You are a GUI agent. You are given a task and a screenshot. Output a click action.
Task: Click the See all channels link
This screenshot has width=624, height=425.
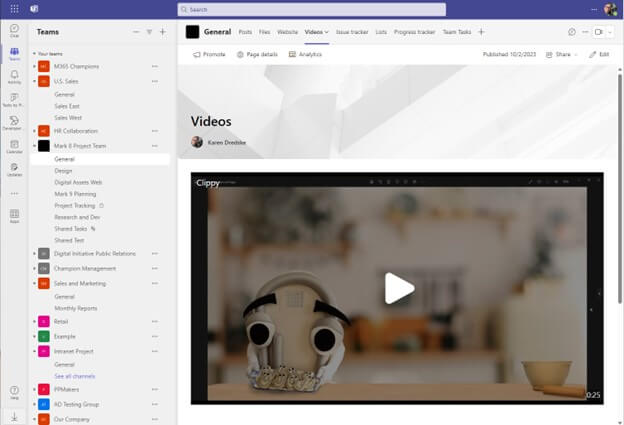(x=75, y=376)
